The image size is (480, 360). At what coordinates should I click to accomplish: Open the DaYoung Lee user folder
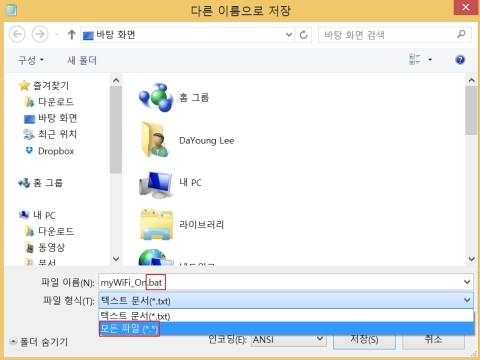(x=155, y=140)
